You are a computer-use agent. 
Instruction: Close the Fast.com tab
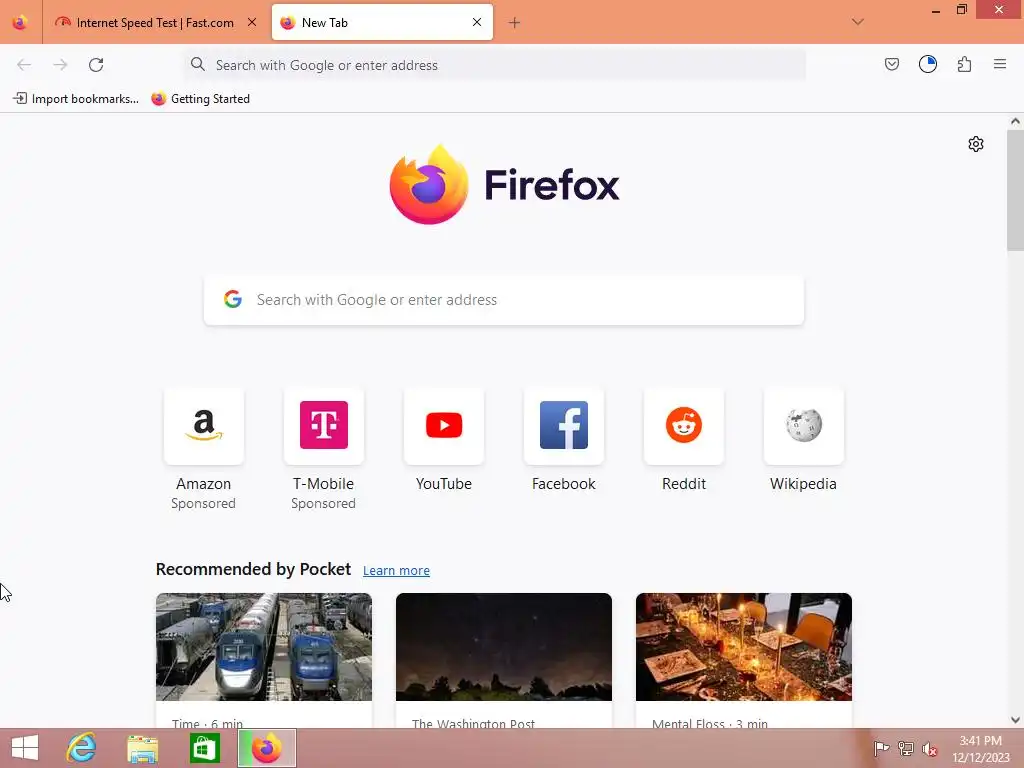252,22
